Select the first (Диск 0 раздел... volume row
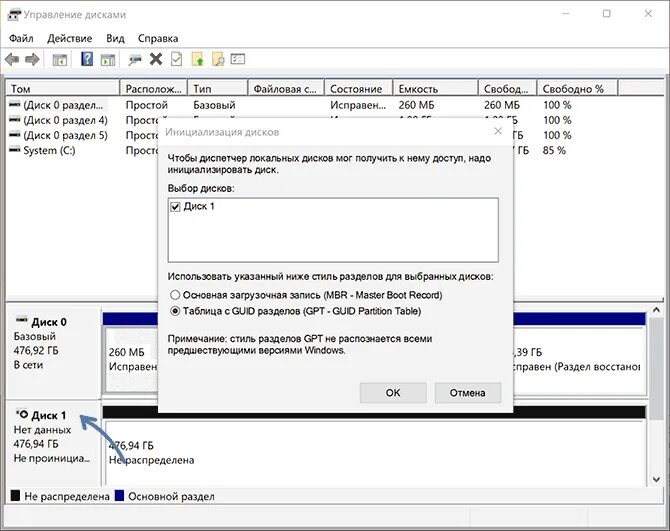Screen dimensions: 670x531 pos(63,105)
